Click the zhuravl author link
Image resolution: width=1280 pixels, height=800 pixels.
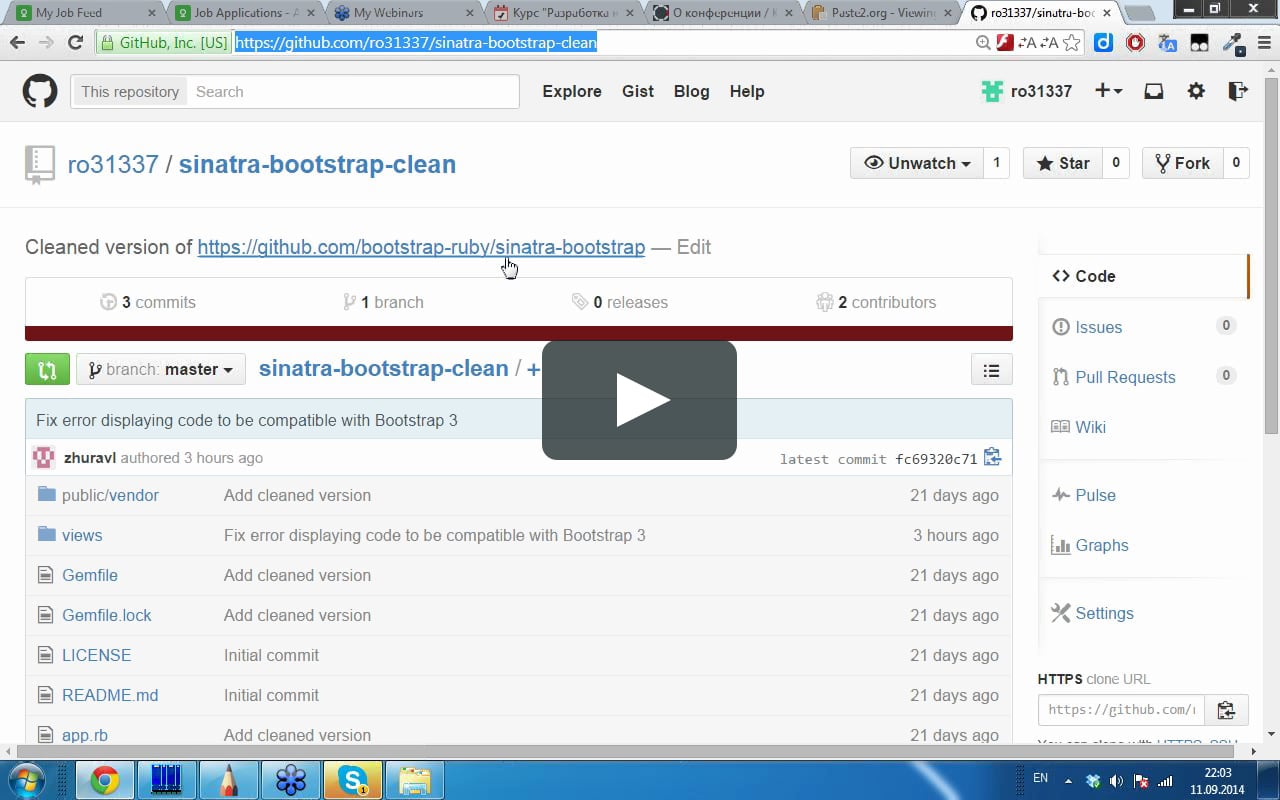tap(90, 458)
